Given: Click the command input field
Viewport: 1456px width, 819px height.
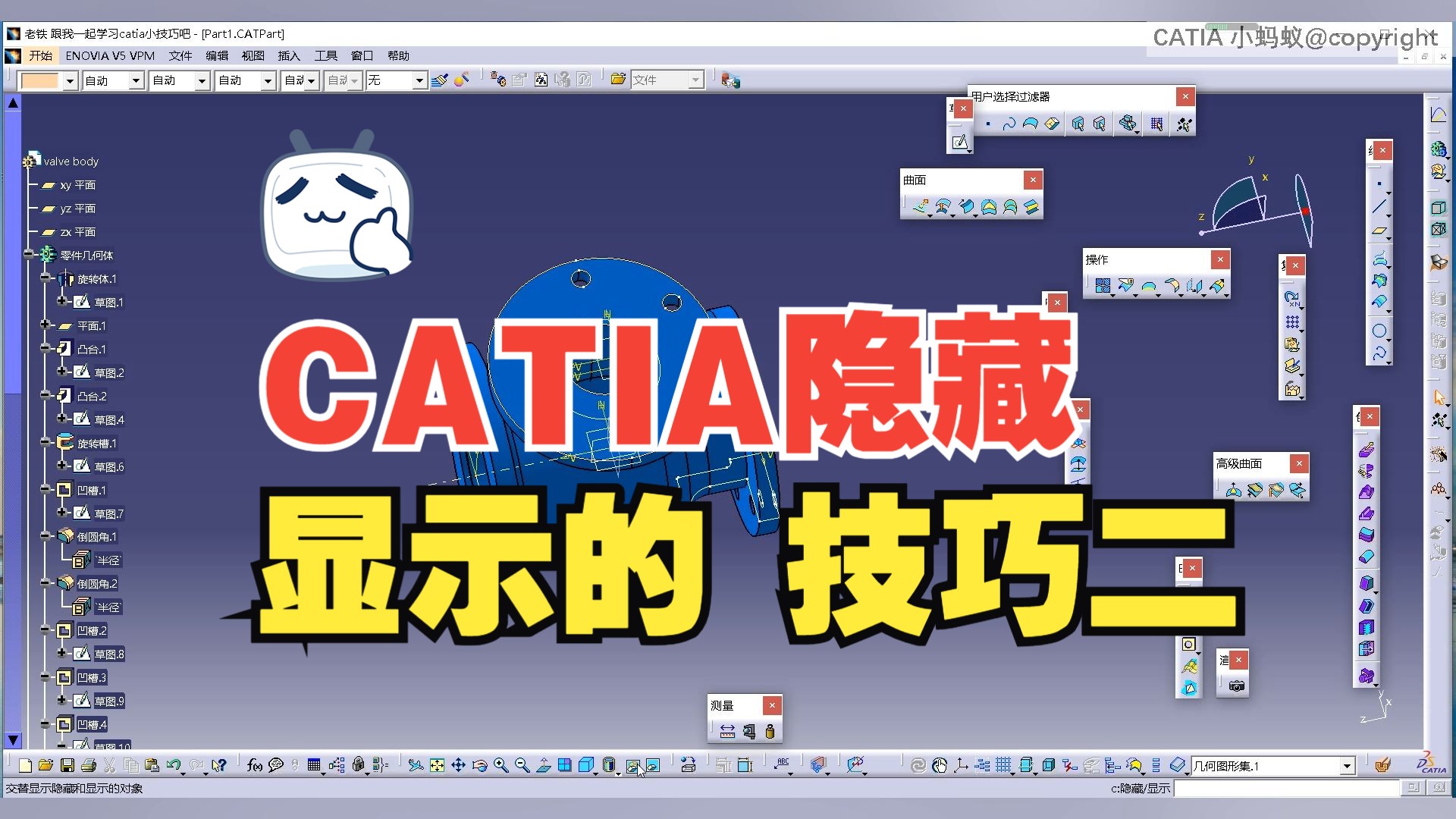Looking at the screenshot, I should click(x=1286, y=789).
